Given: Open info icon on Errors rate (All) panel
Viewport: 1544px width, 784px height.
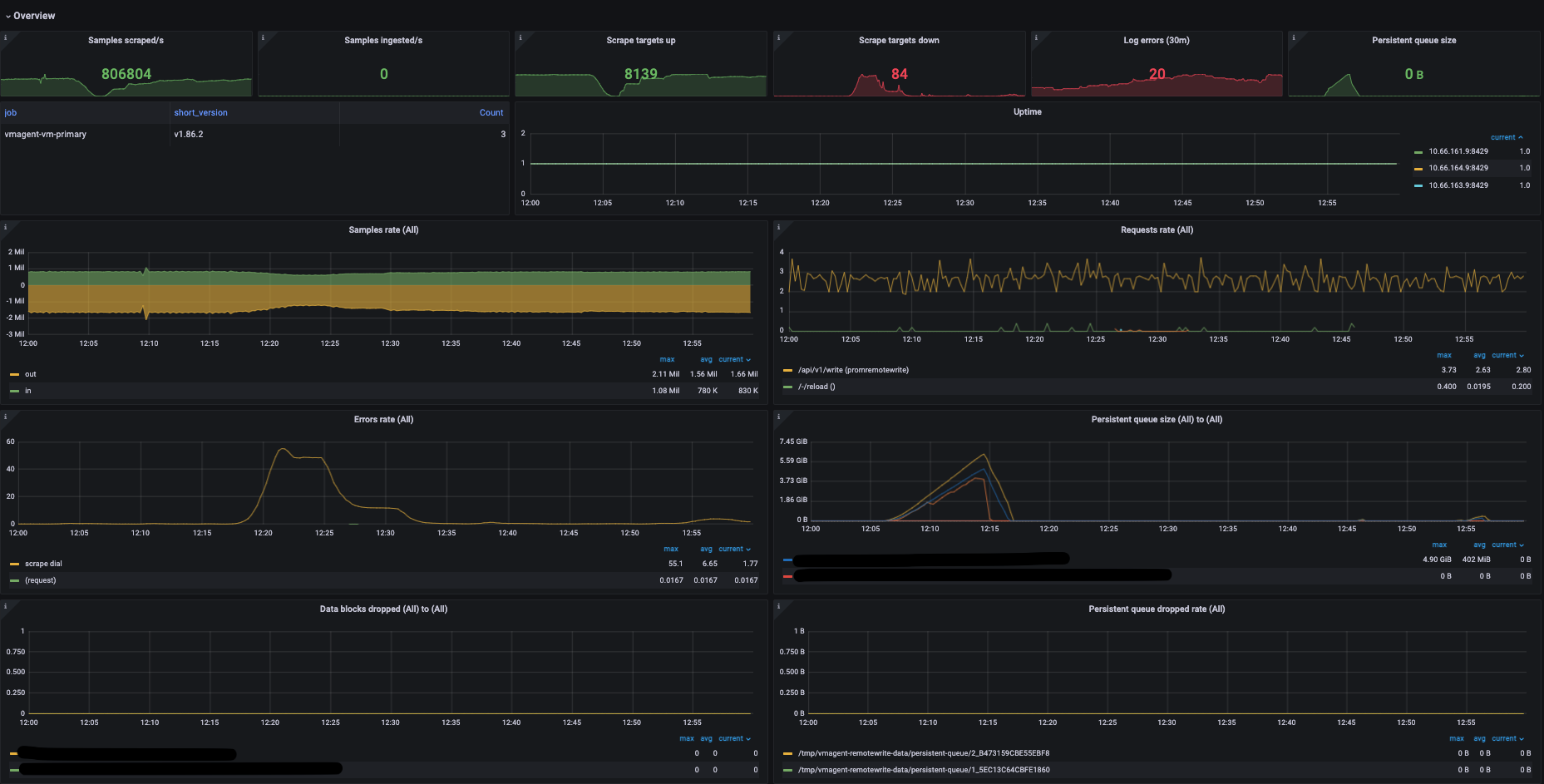Looking at the screenshot, I should point(7,416).
